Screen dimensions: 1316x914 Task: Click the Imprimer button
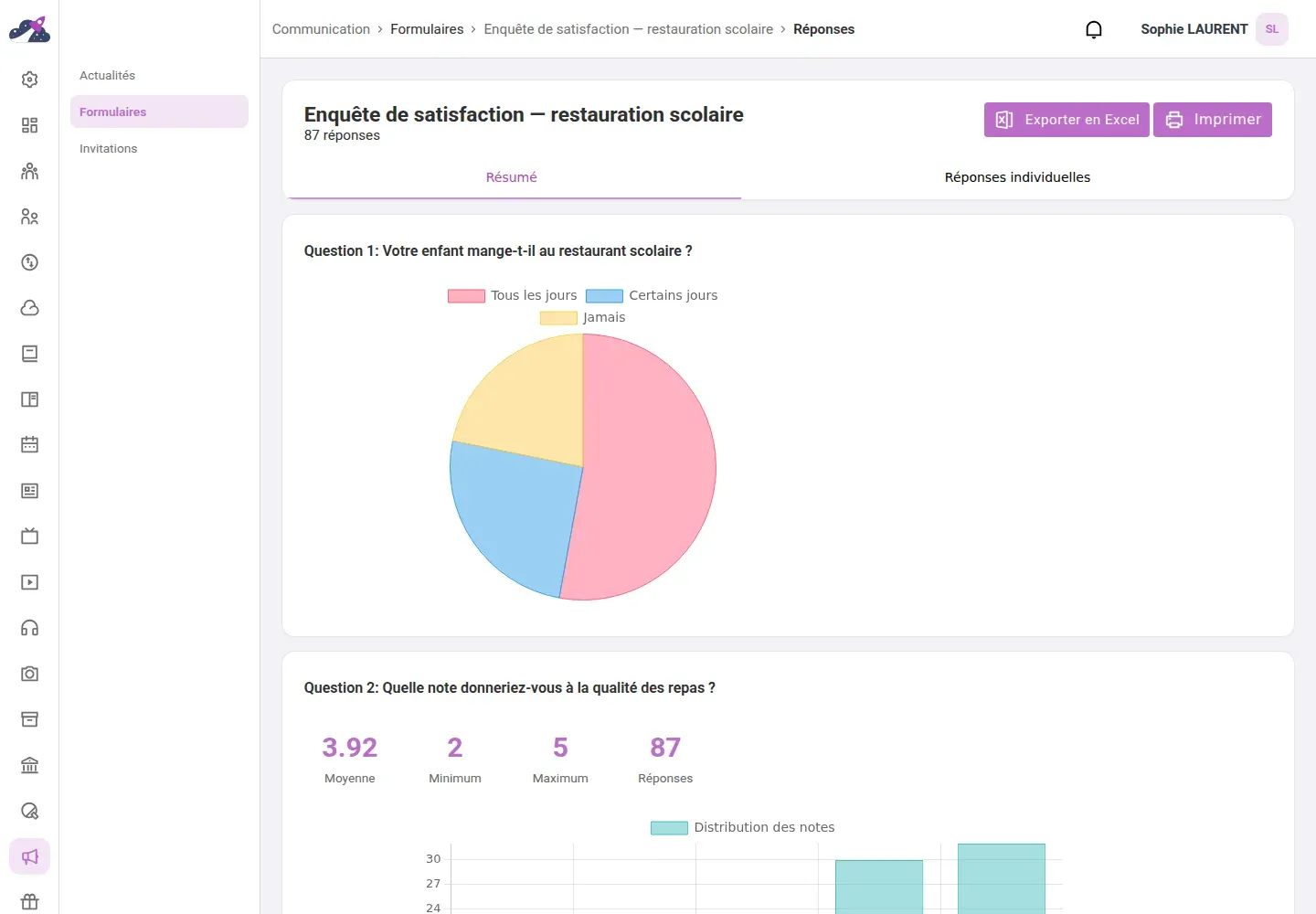point(1213,120)
